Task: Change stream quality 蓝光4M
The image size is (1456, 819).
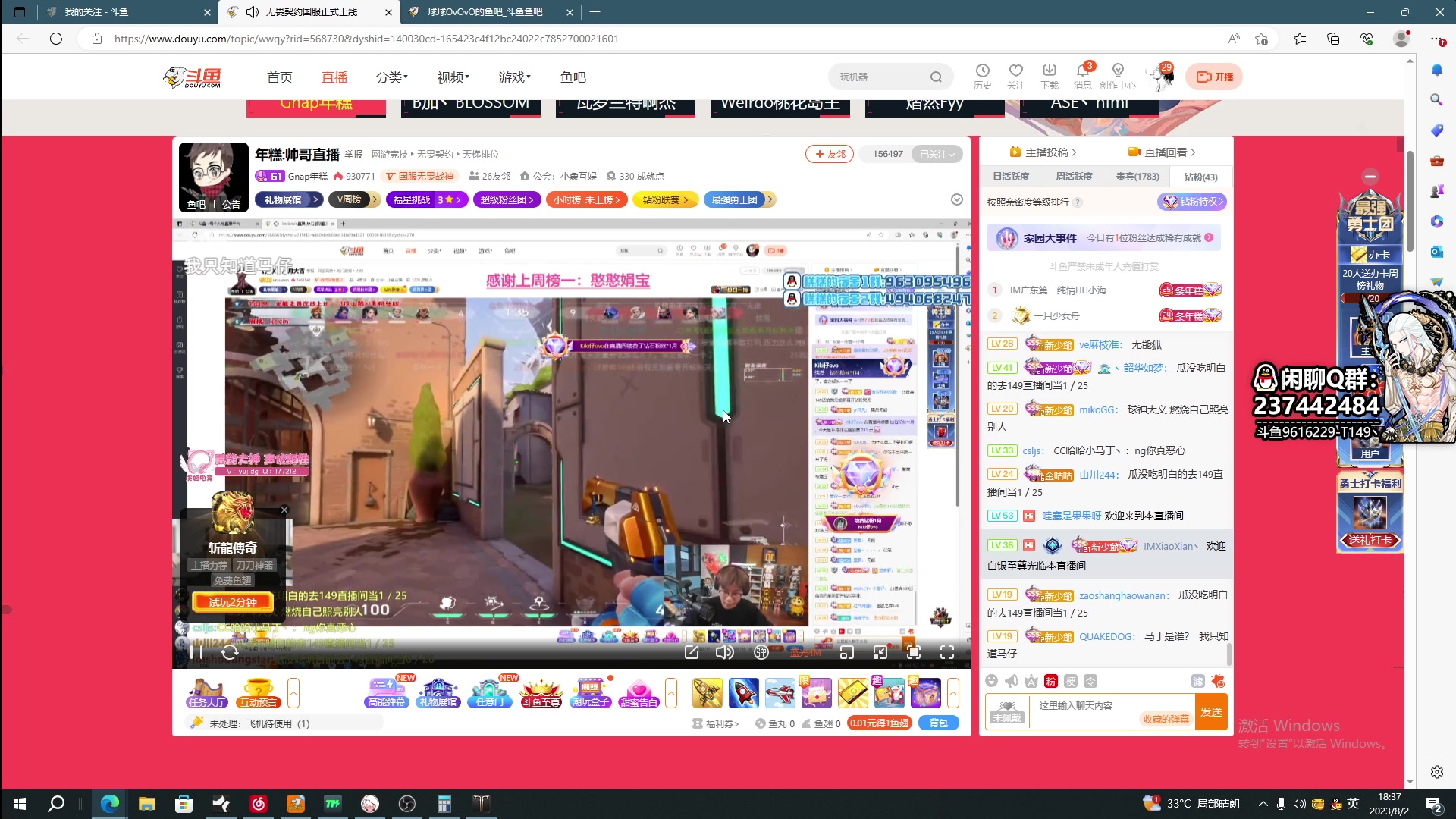Action: [805, 652]
